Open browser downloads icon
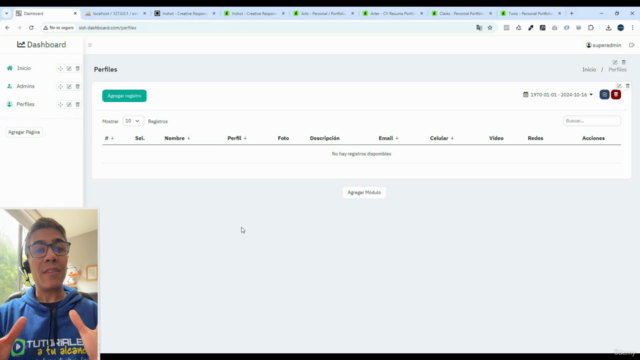640x360 pixels. coord(608,28)
